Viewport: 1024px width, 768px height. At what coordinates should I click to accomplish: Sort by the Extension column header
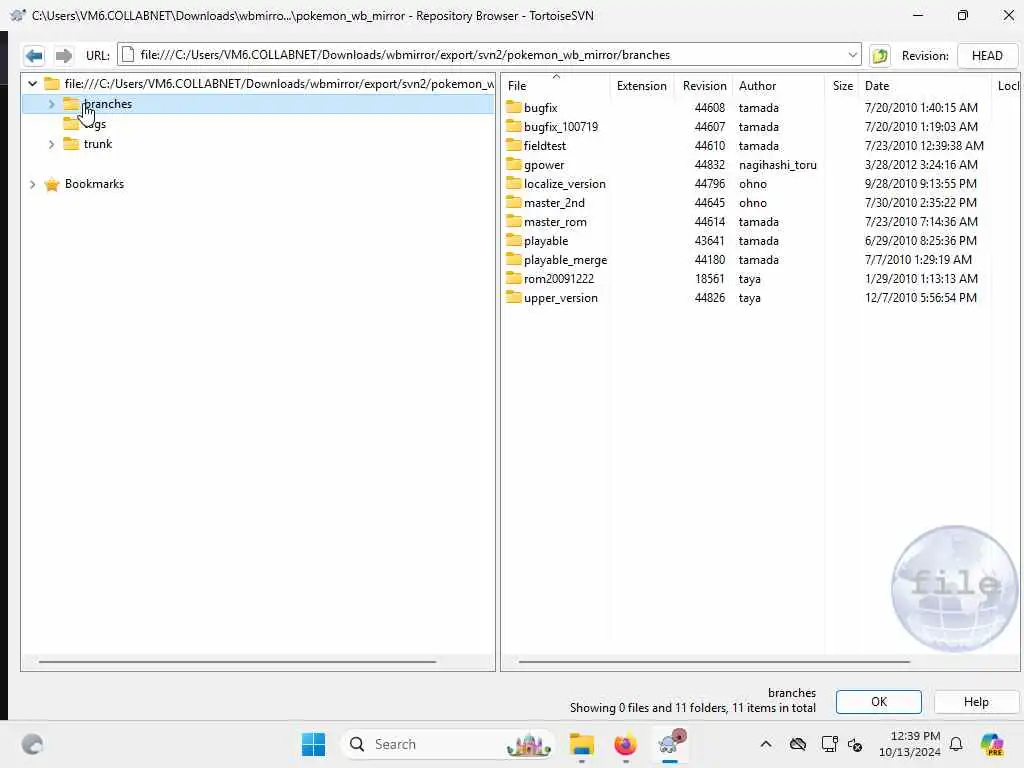coord(642,86)
